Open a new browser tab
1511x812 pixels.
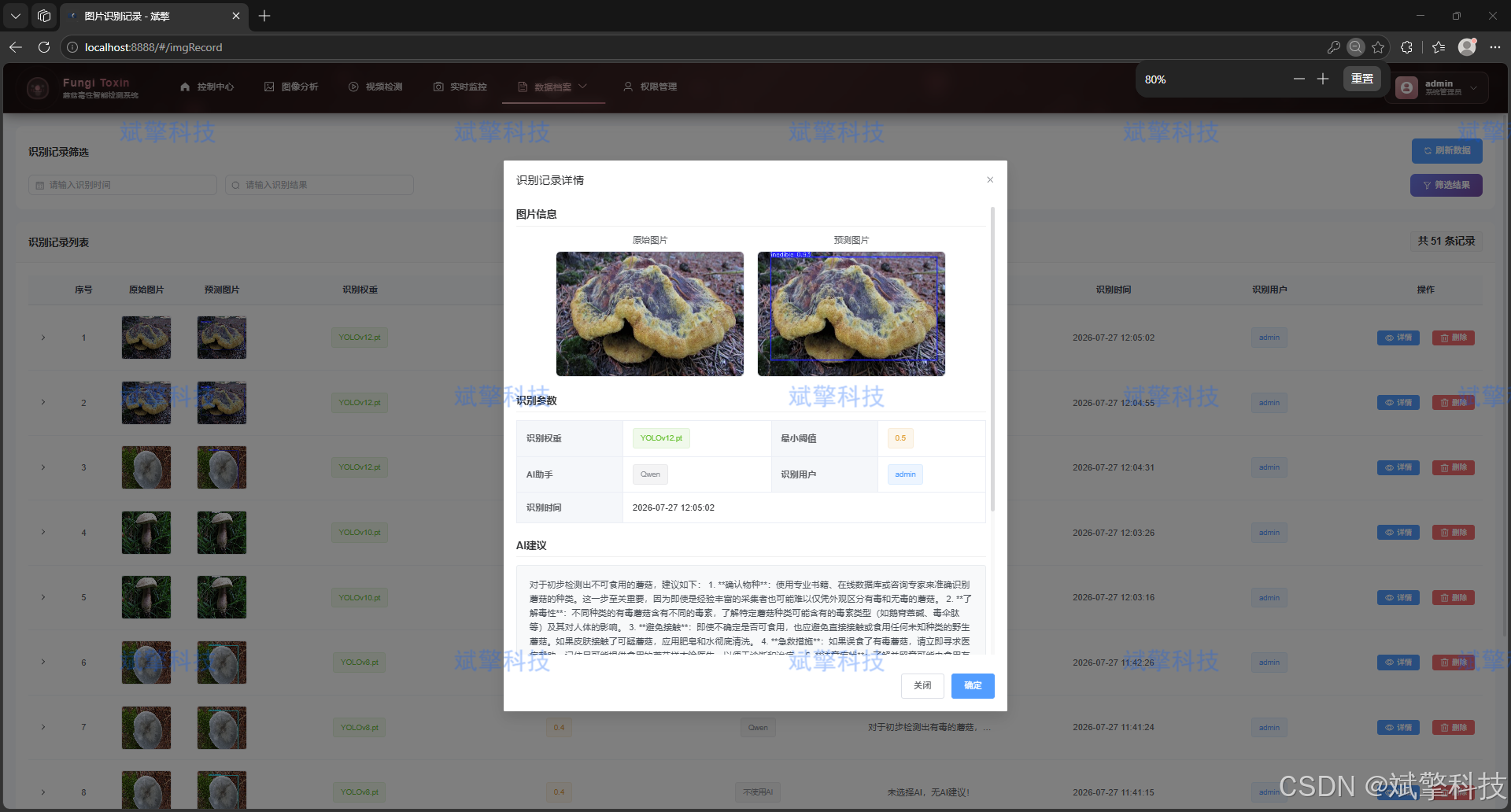pos(264,16)
